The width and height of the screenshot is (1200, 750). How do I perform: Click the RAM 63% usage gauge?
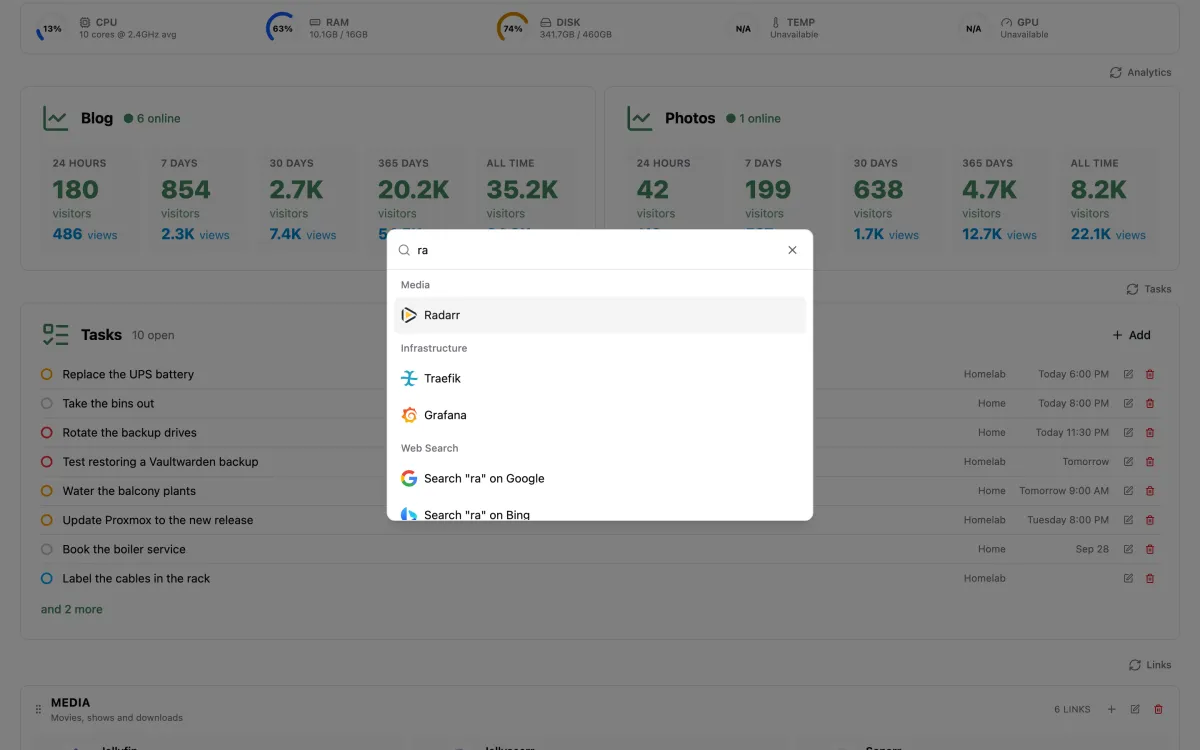pyautogui.click(x=282, y=28)
